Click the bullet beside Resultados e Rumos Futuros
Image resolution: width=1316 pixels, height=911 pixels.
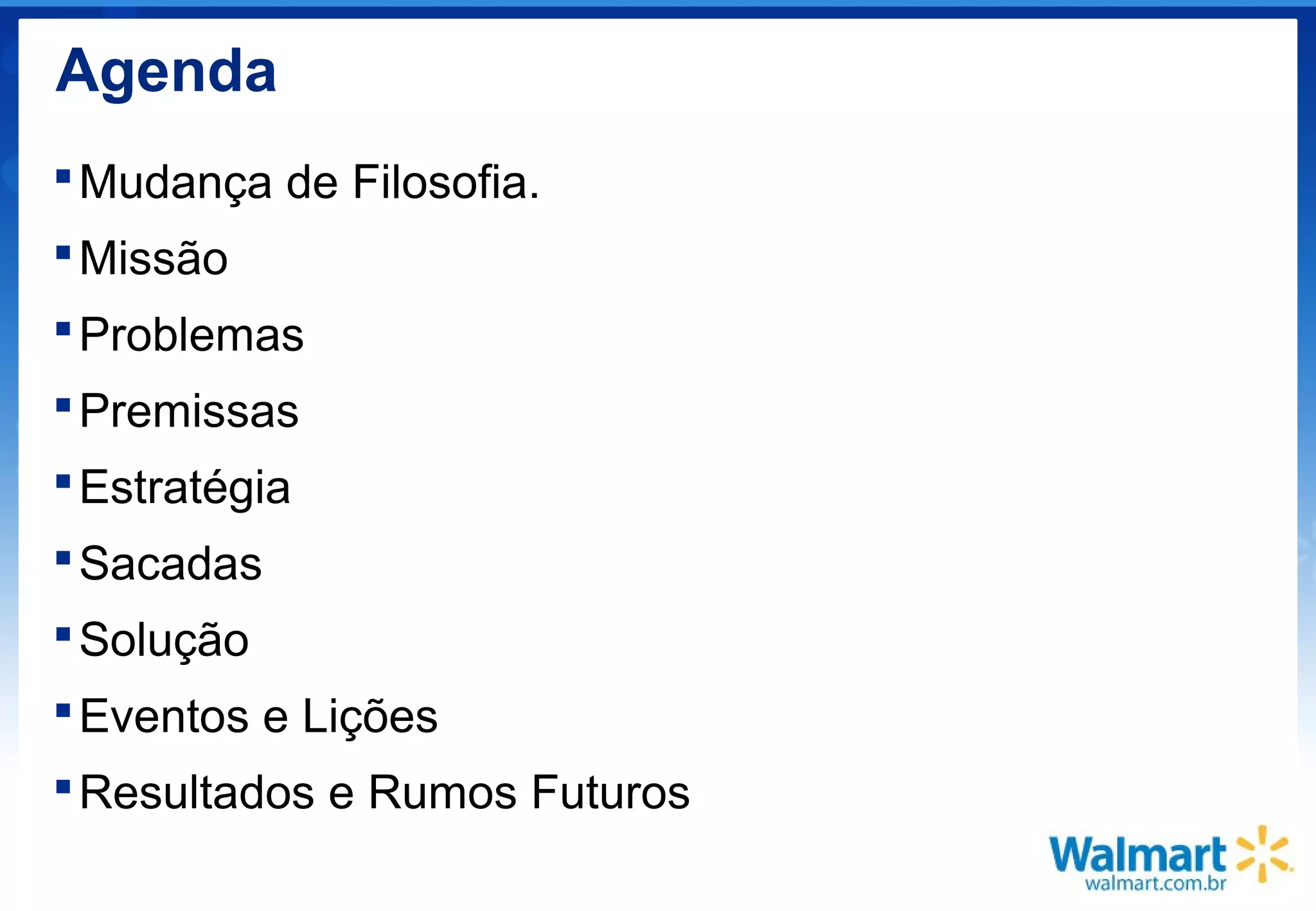click(63, 786)
